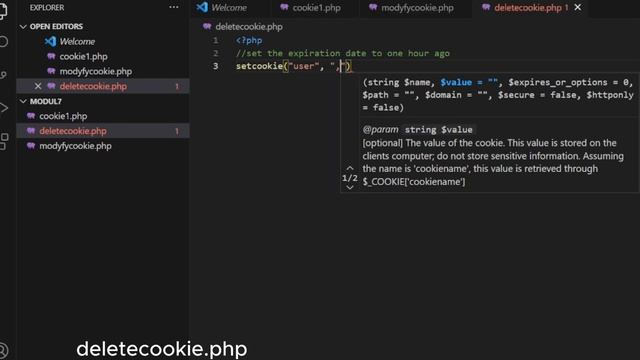Image resolution: width=640 pixels, height=360 pixels.
Task: Open the Run and Debug view
Action: (x=4, y=108)
